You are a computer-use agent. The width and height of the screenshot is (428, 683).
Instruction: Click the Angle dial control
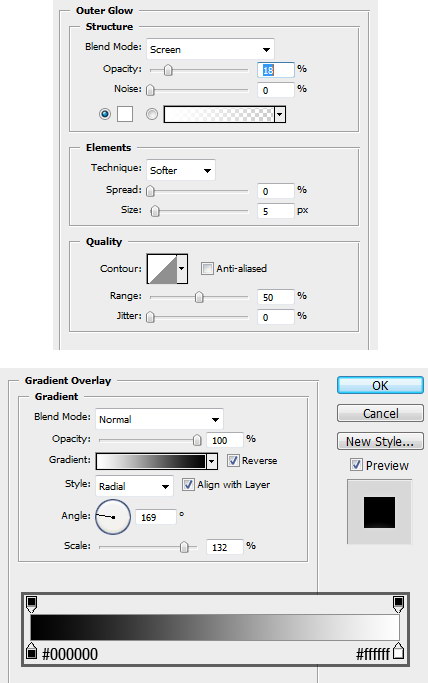click(113, 517)
